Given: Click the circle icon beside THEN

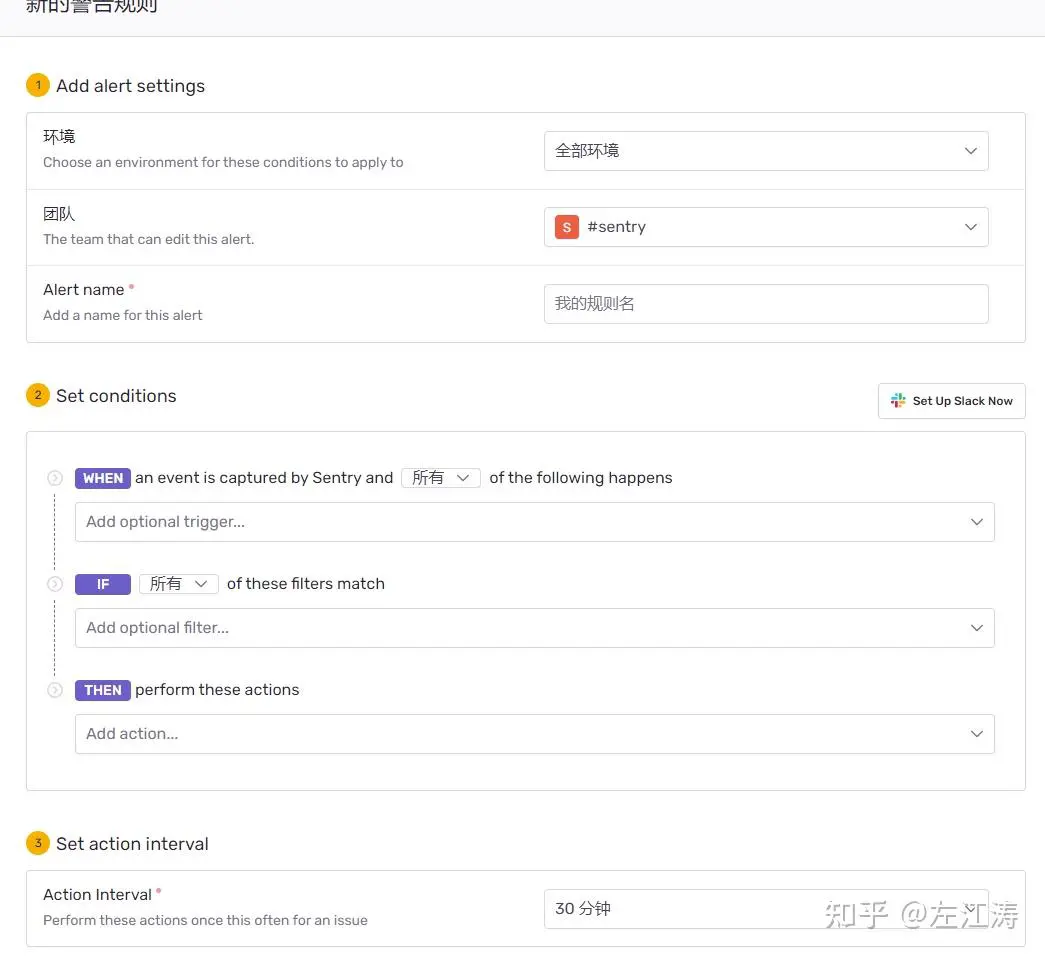Looking at the screenshot, I should (x=55, y=690).
